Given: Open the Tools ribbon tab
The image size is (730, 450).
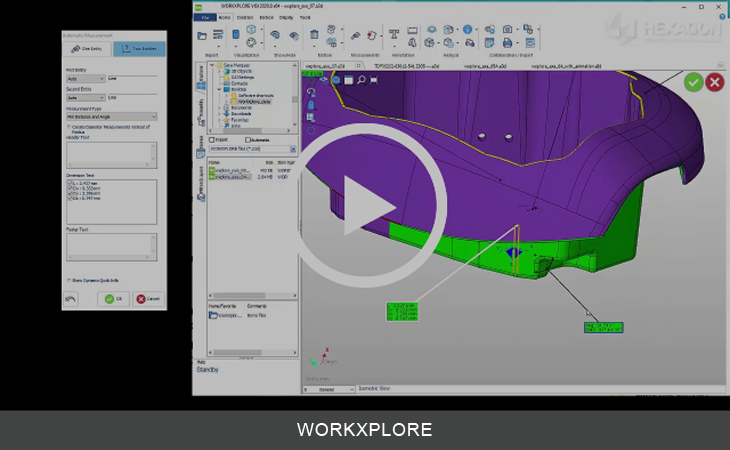Looking at the screenshot, I should [305, 18].
